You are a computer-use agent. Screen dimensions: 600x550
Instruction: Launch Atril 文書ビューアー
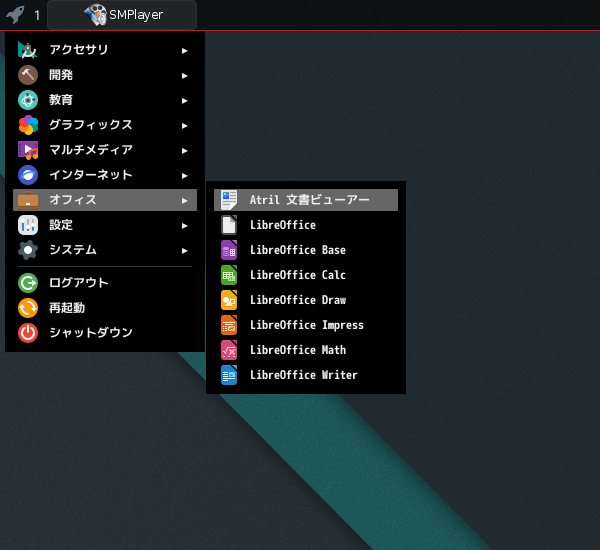(306, 200)
